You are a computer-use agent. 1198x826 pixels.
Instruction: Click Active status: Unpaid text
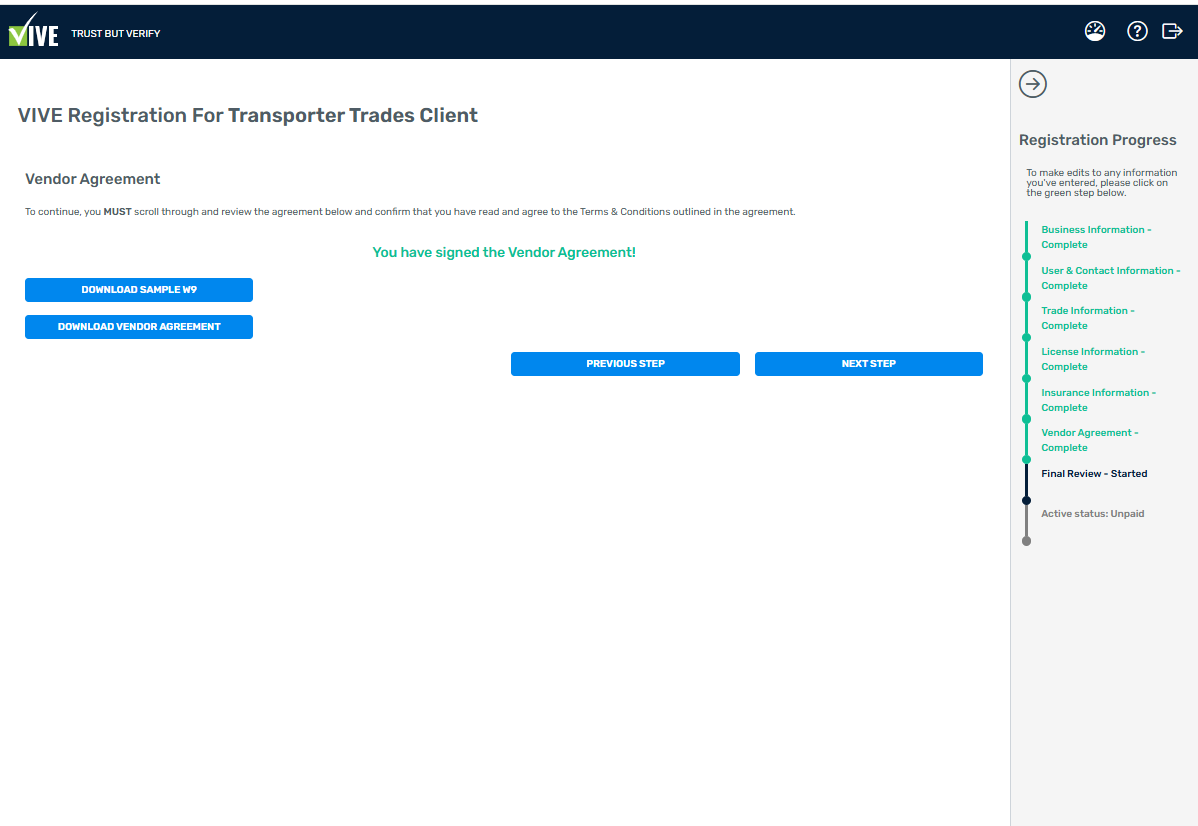click(1093, 513)
